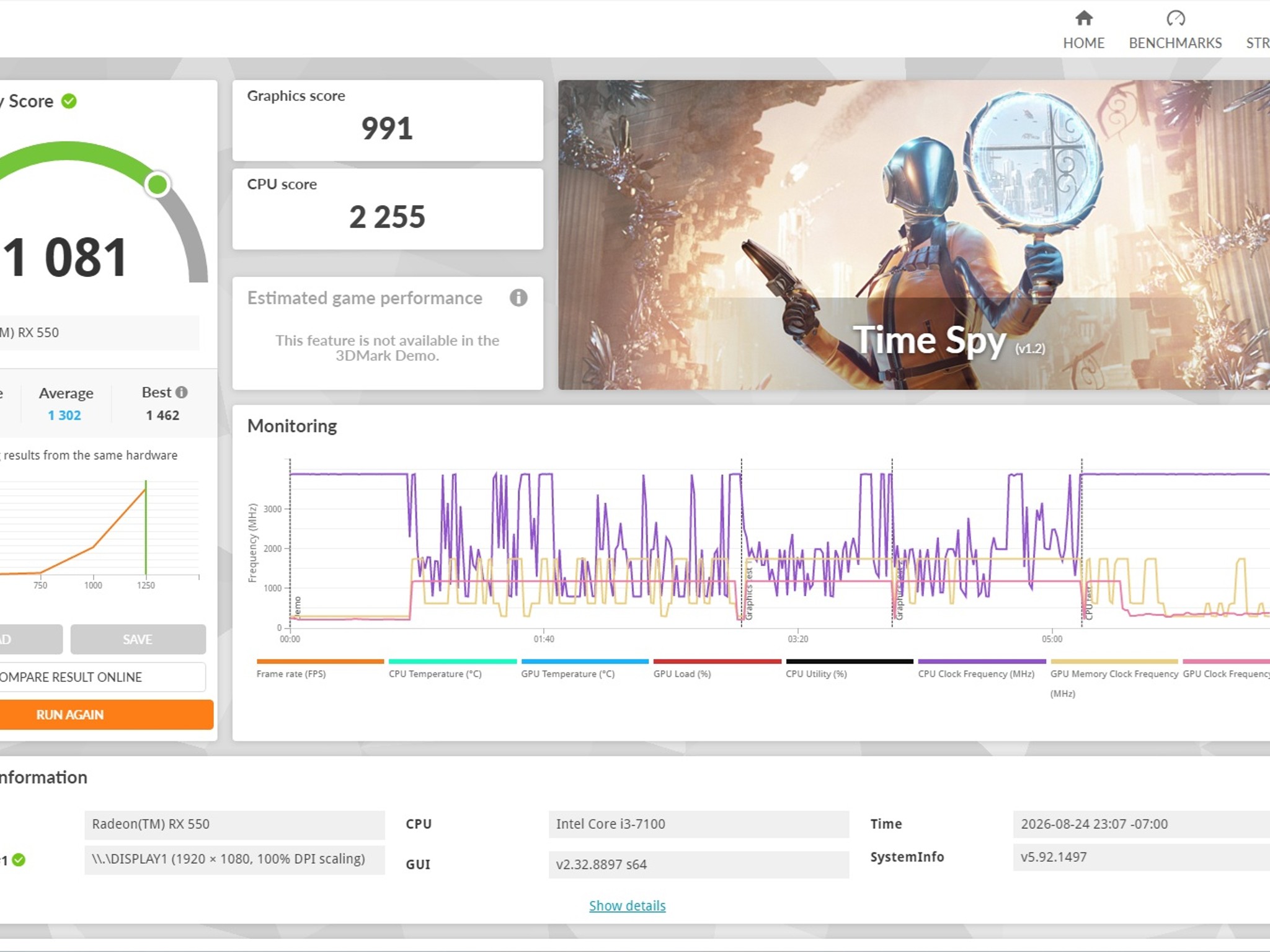Click the RUN AGAIN button

[106, 715]
